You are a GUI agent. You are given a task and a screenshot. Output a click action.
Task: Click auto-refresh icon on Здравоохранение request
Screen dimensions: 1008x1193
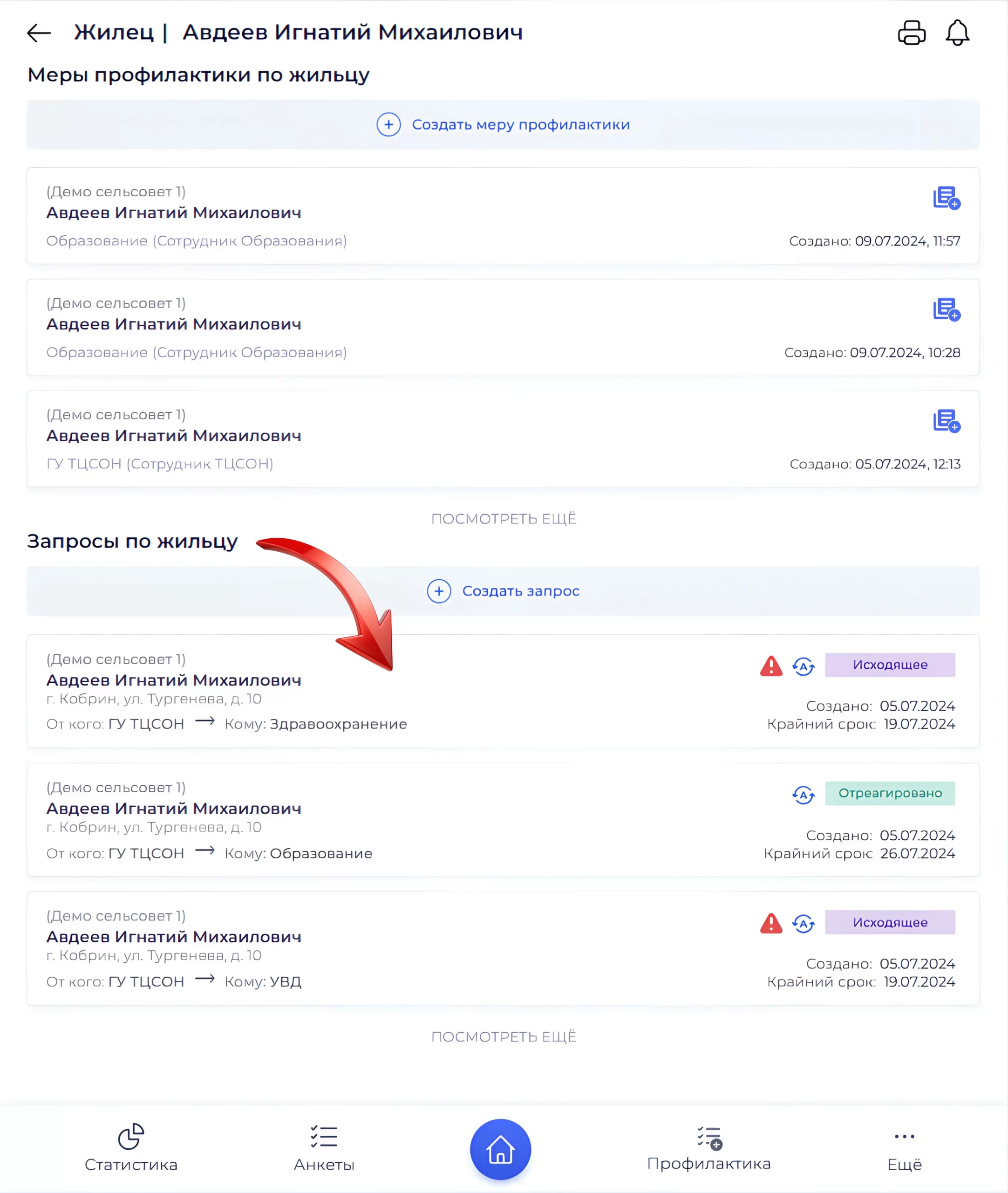click(804, 666)
